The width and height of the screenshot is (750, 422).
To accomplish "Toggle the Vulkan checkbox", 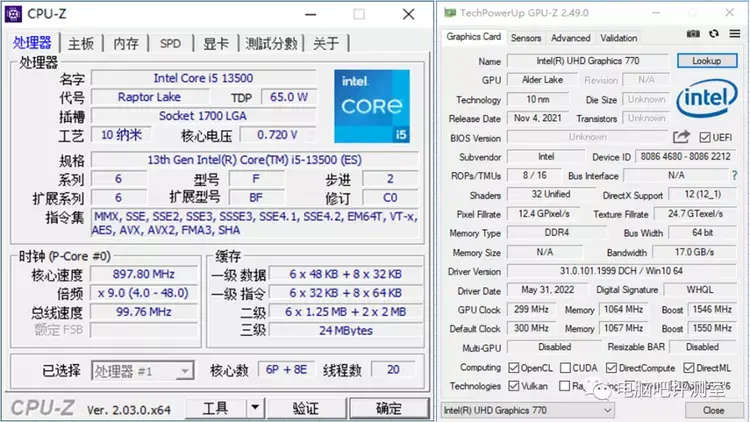I will point(514,386).
